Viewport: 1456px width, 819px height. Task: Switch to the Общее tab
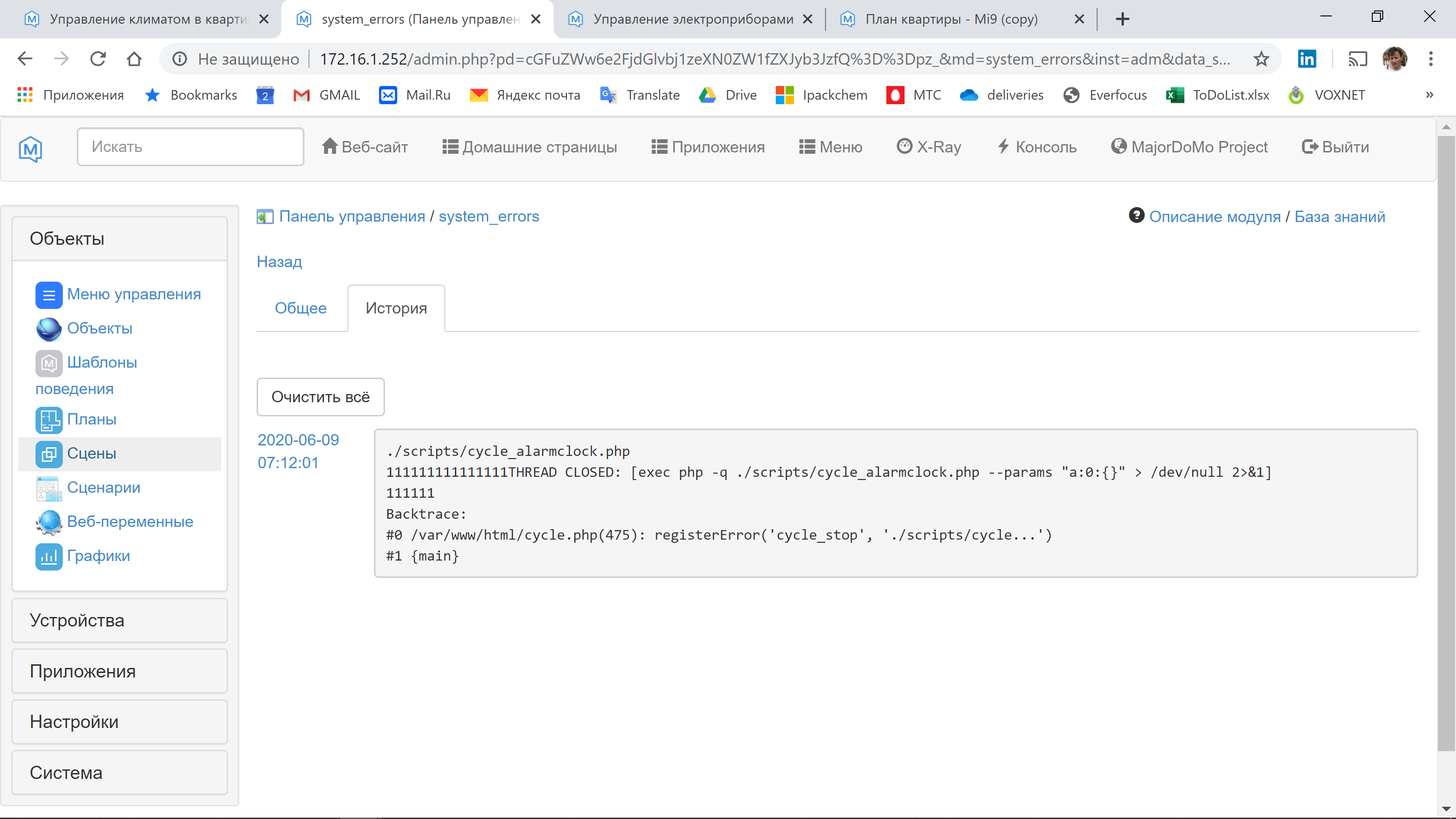pos(300,308)
